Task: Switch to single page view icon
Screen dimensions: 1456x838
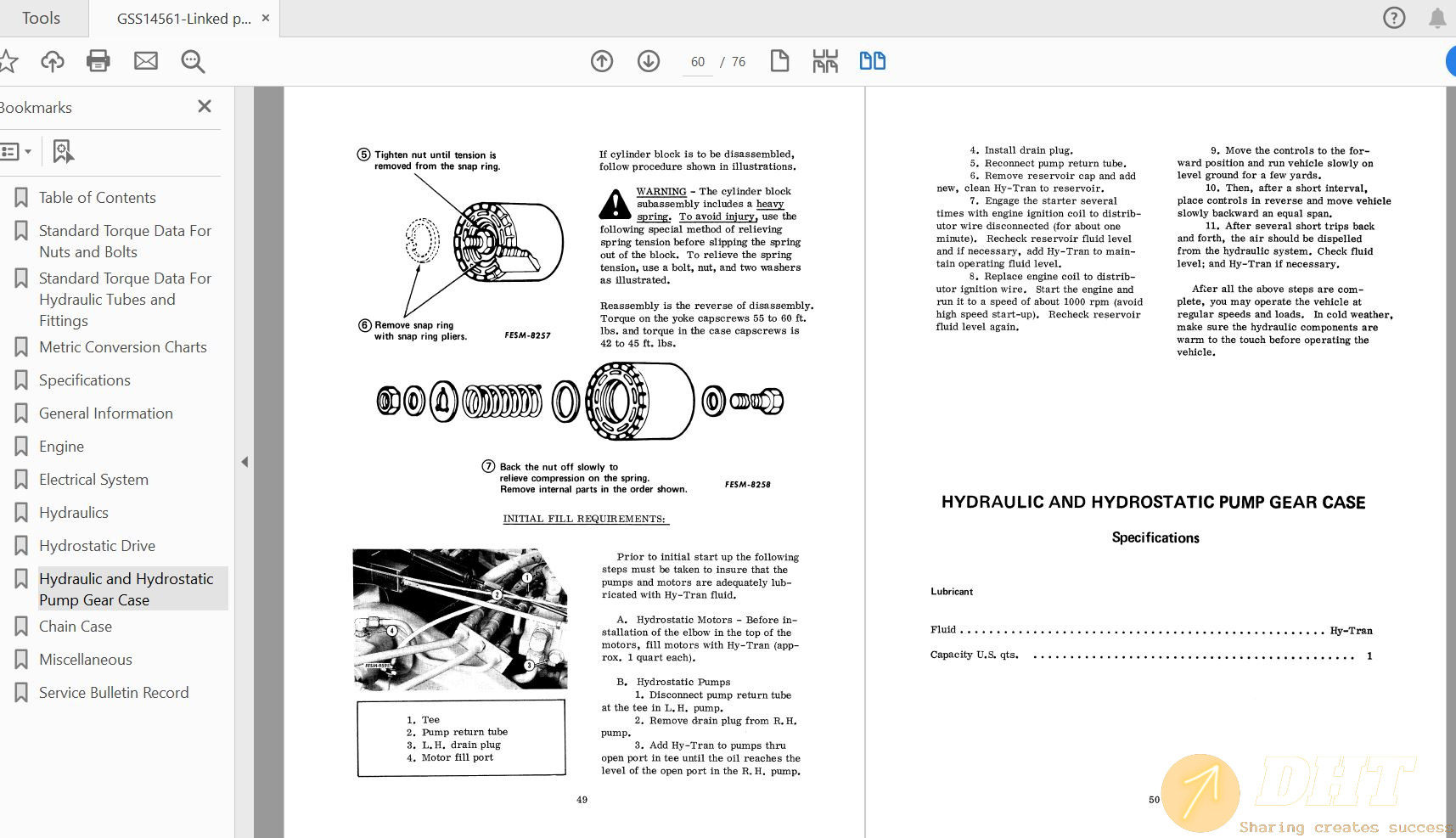Action: point(779,61)
